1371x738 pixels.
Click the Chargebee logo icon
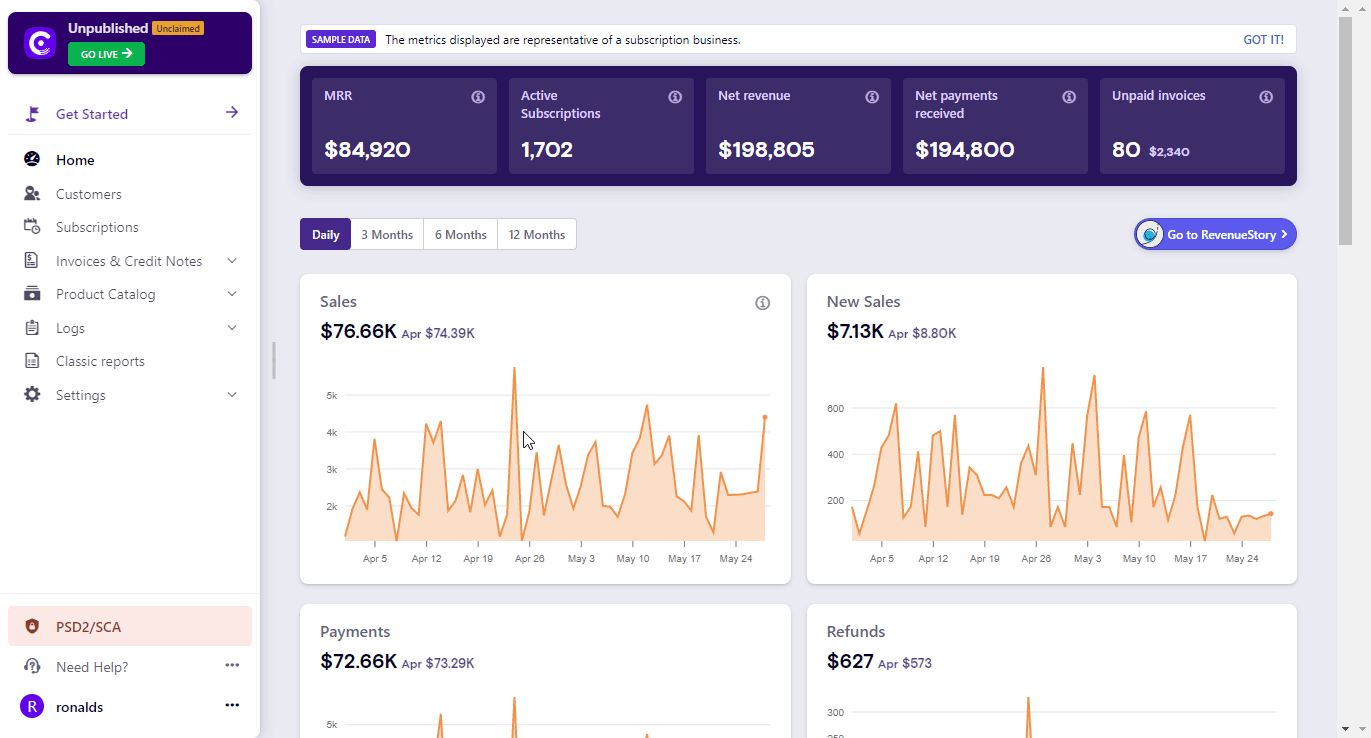[x=40, y=43]
